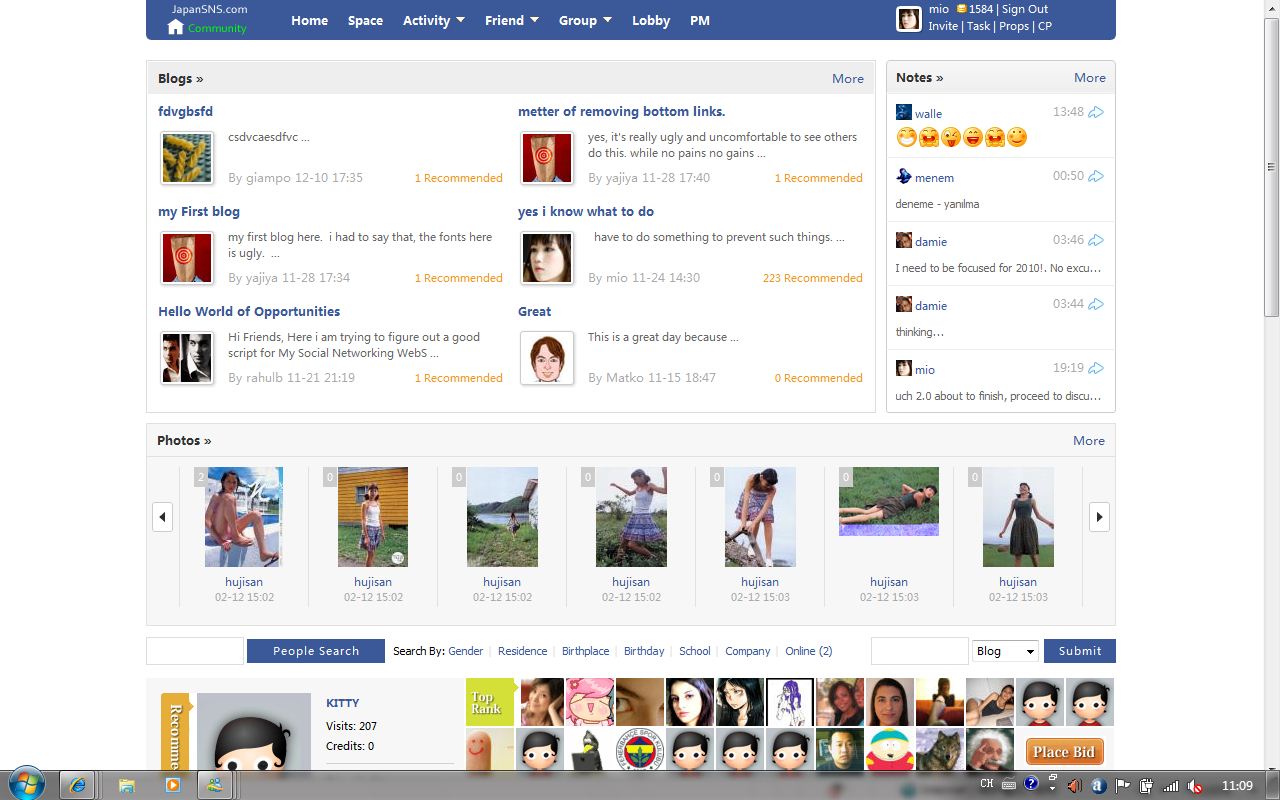Click the Sign Out link
The width and height of the screenshot is (1280, 800).
click(x=1025, y=9)
